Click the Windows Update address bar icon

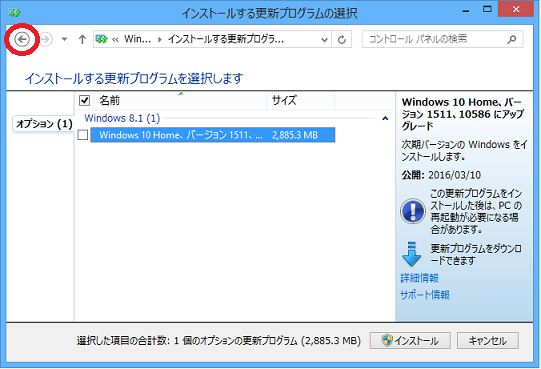coord(102,39)
